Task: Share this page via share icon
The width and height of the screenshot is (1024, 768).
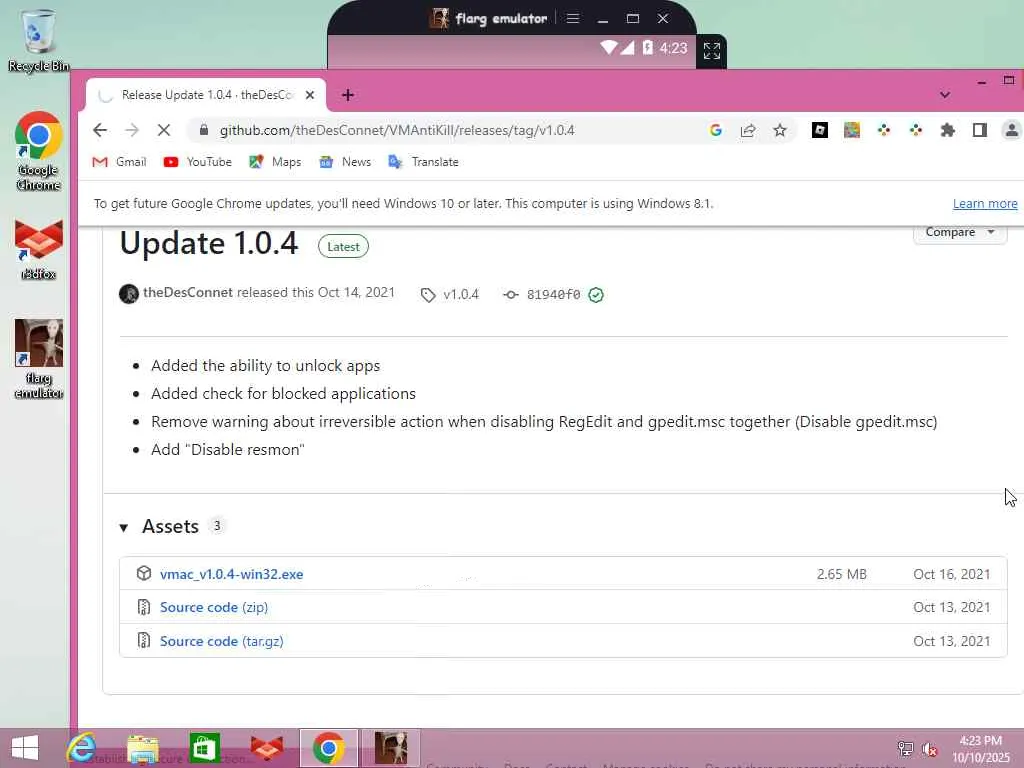Action: [x=748, y=130]
